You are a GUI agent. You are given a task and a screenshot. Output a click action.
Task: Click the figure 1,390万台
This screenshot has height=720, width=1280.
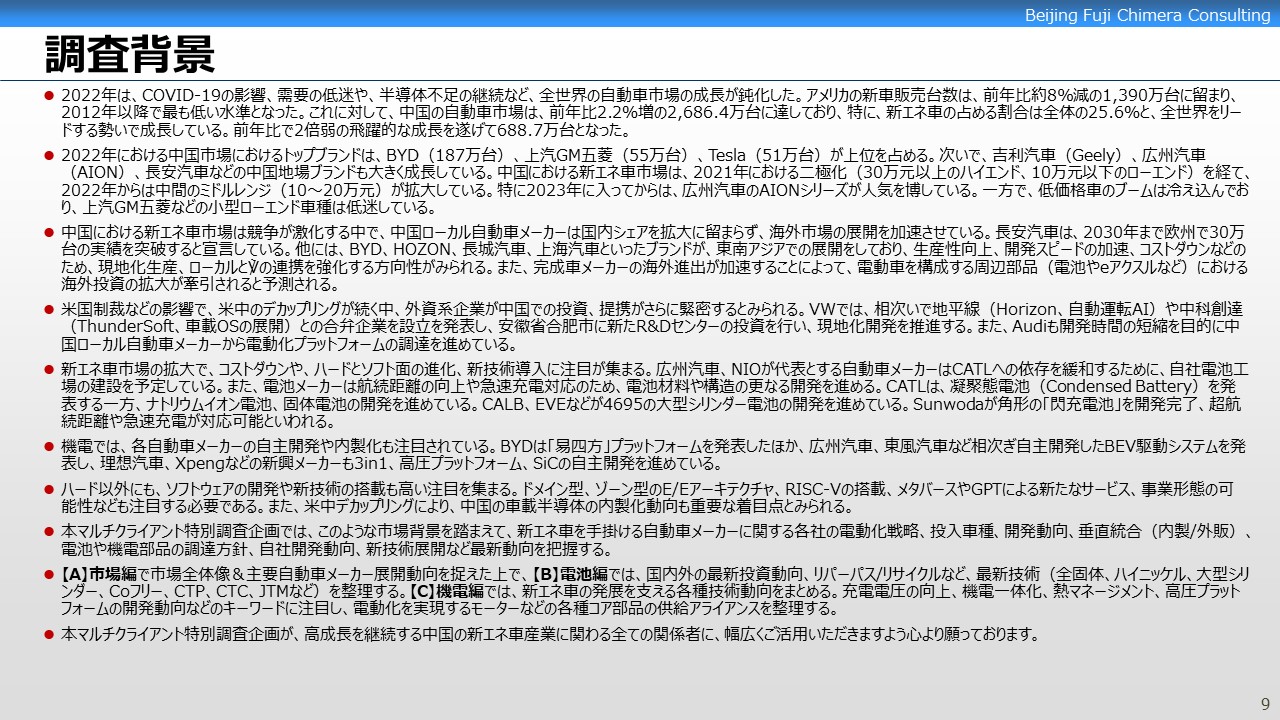pos(1139,95)
